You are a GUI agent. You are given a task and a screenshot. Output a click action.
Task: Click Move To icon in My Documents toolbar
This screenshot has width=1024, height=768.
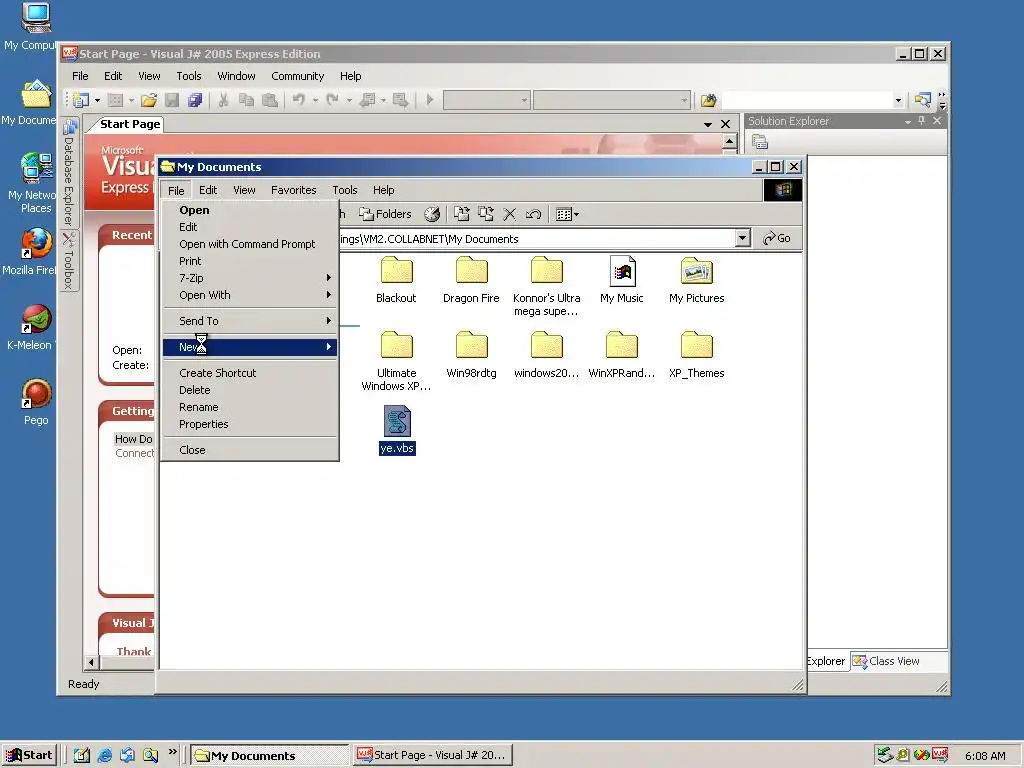coord(462,214)
